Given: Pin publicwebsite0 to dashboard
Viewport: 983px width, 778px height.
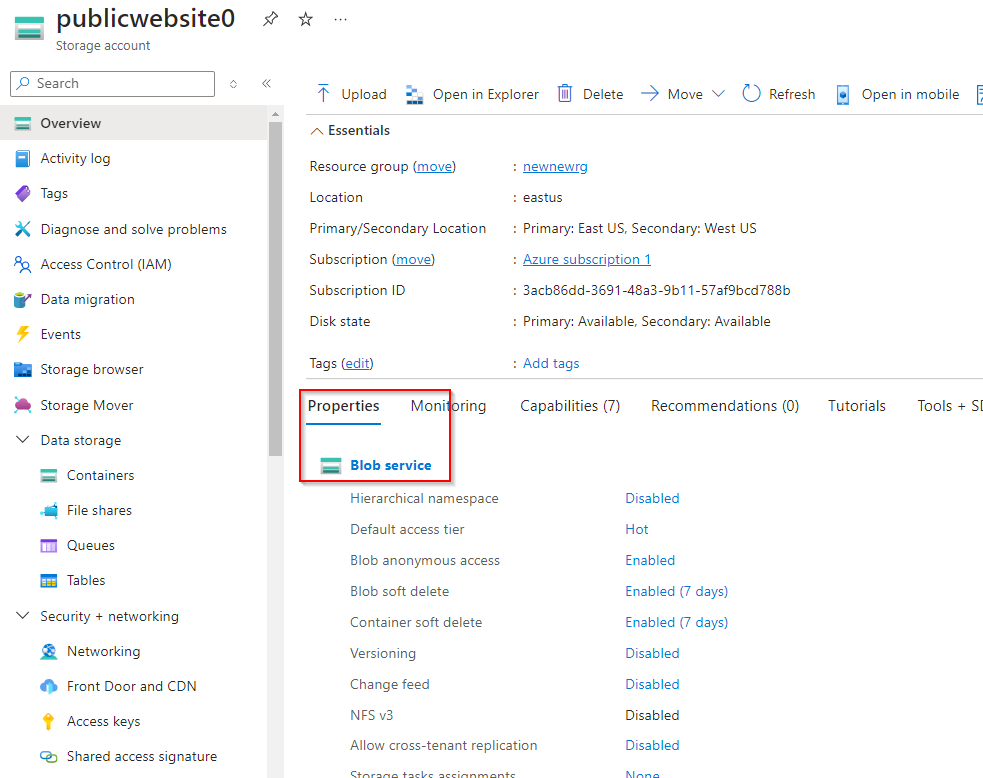Looking at the screenshot, I should click(270, 19).
